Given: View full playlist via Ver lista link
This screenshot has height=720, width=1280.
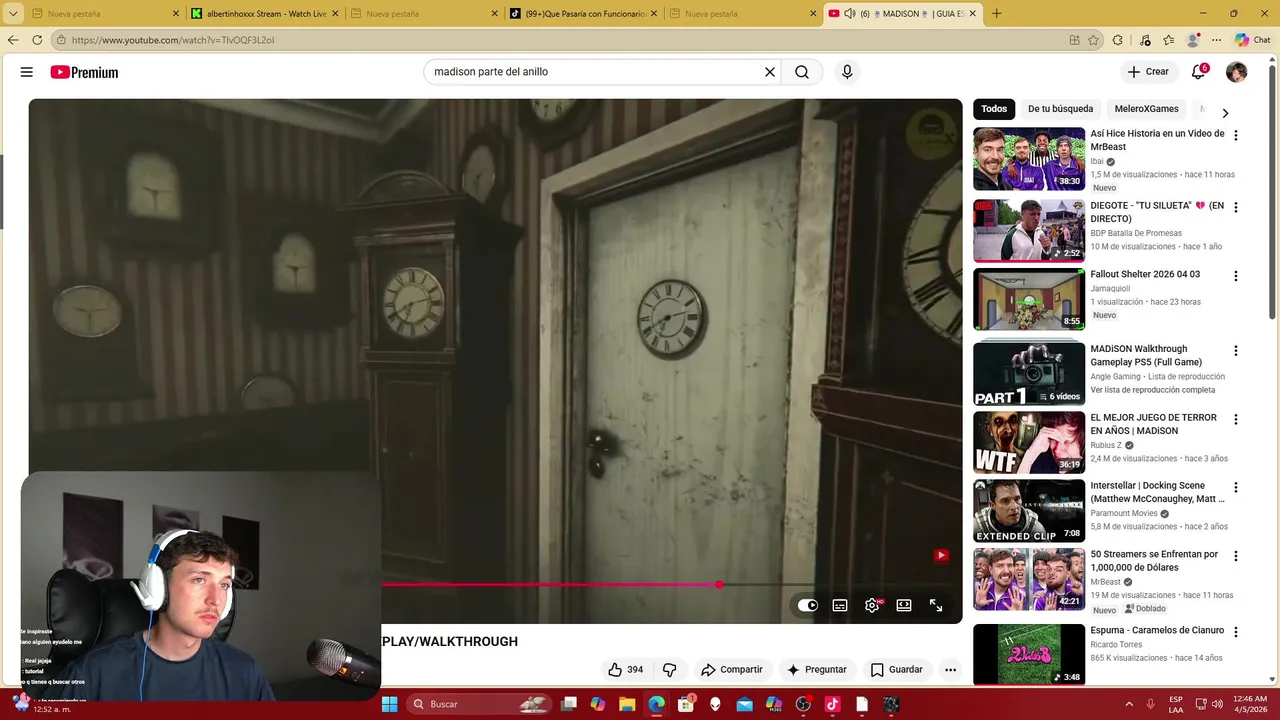Looking at the screenshot, I should pyautogui.click(x=1153, y=390).
